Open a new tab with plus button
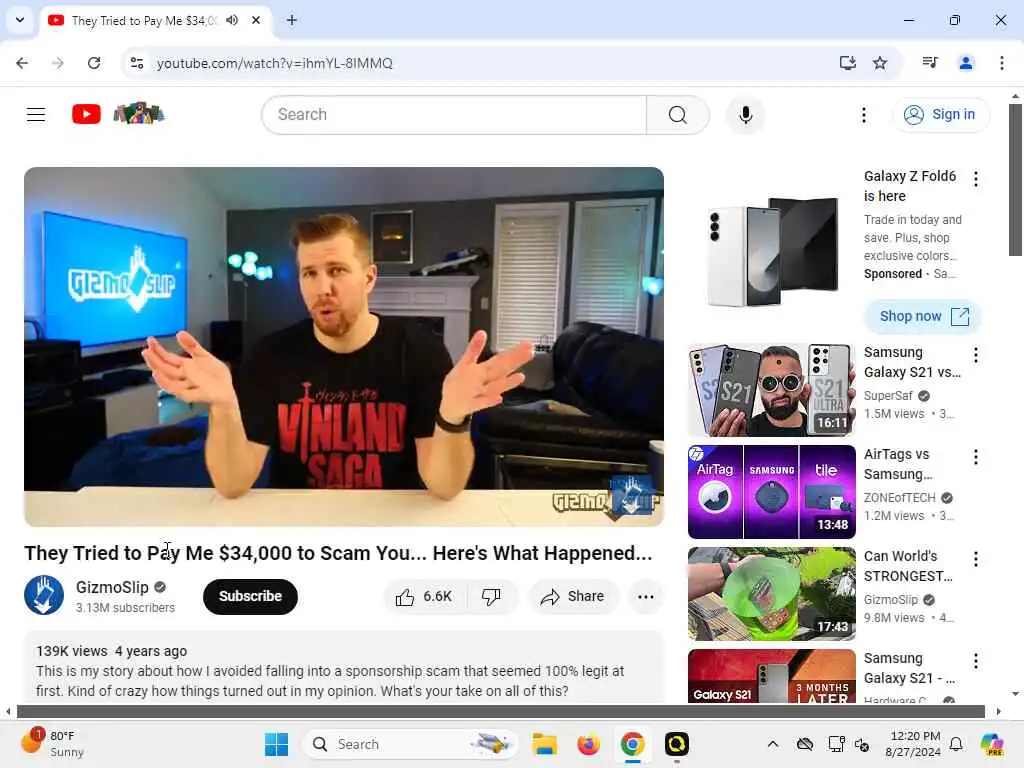 [x=292, y=20]
